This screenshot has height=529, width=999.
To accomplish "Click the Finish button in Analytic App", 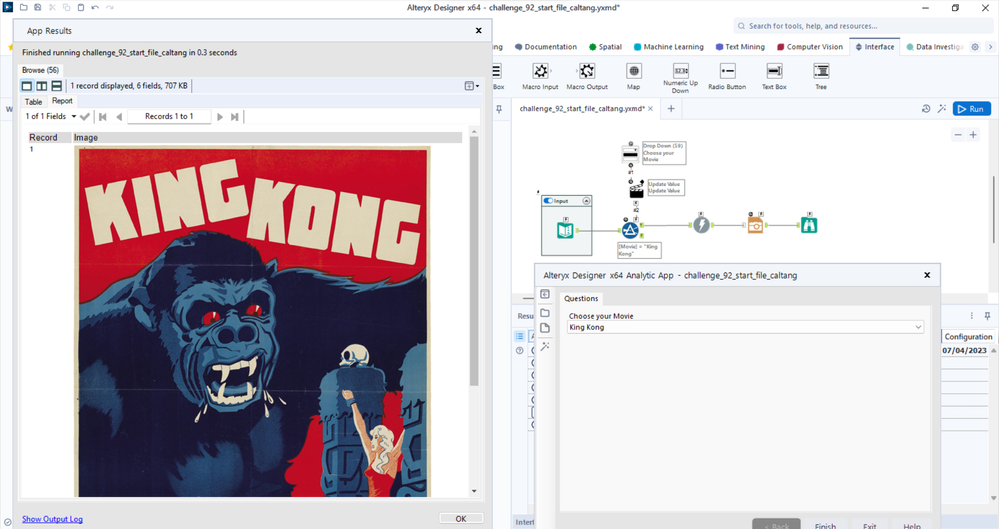I will click(825, 525).
